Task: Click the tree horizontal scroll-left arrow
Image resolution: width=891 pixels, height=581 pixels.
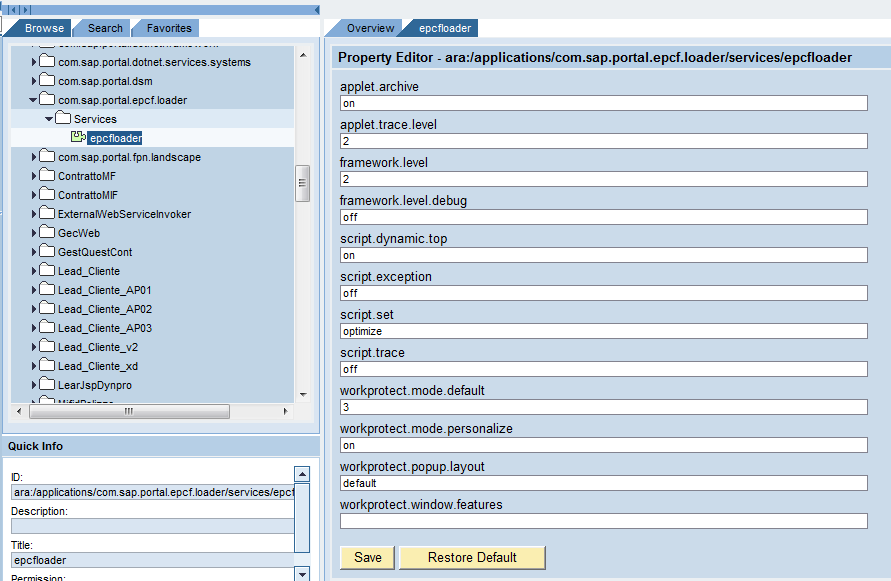Action: click(19, 411)
